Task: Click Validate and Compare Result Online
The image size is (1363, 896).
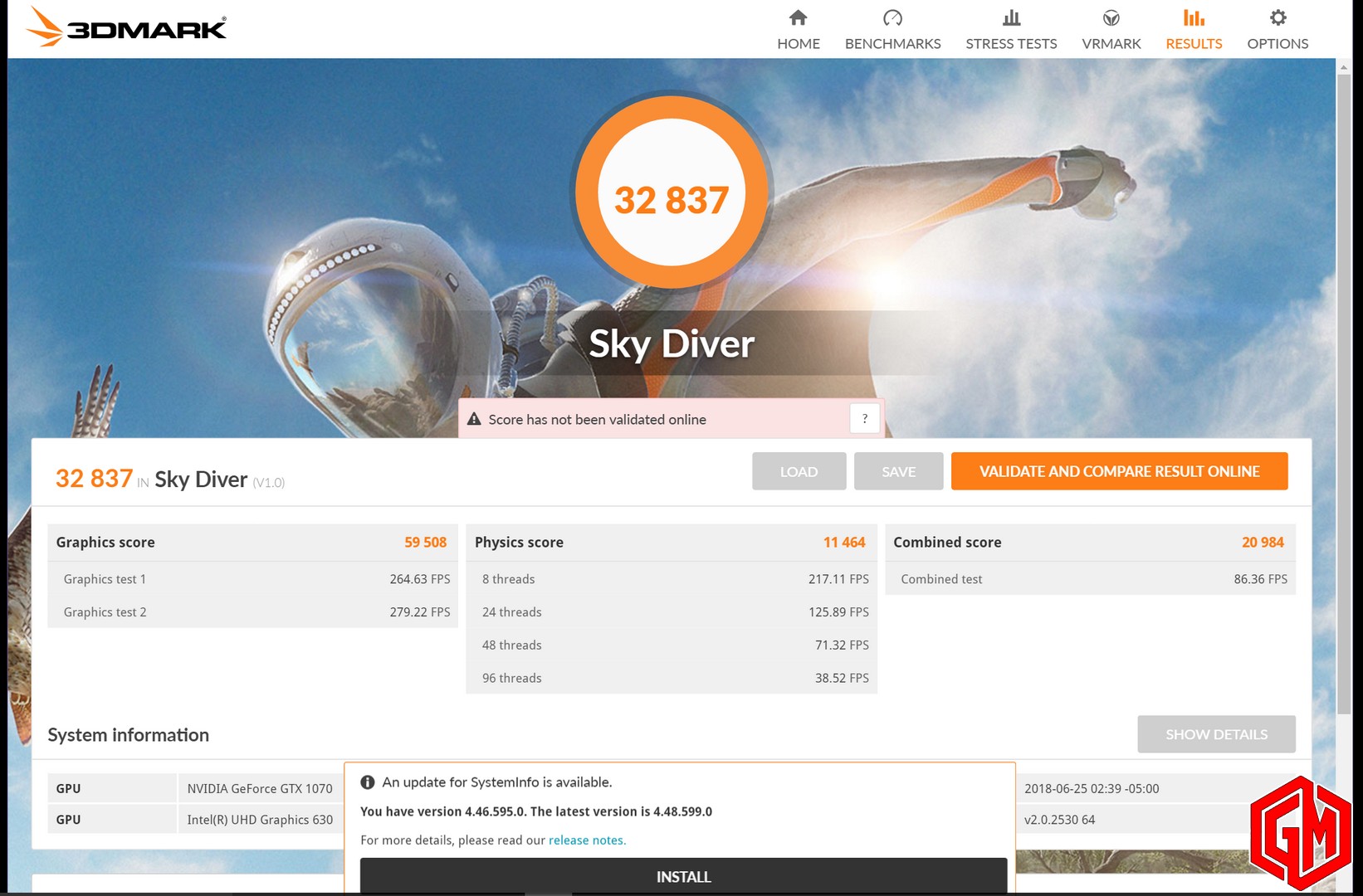Action: [1119, 471]
